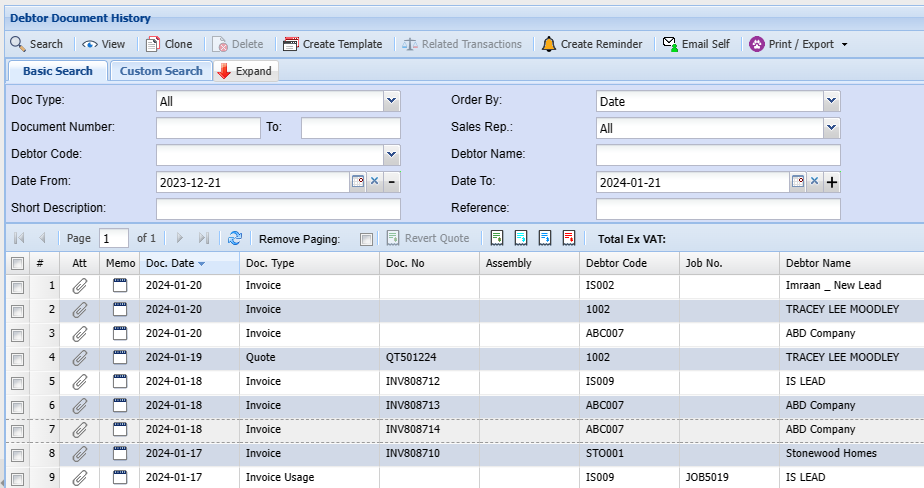Toggle the select-all checkbox in the grid header
Image resolution: width=924 pixels, height=488 pixels.
[17, 263]
